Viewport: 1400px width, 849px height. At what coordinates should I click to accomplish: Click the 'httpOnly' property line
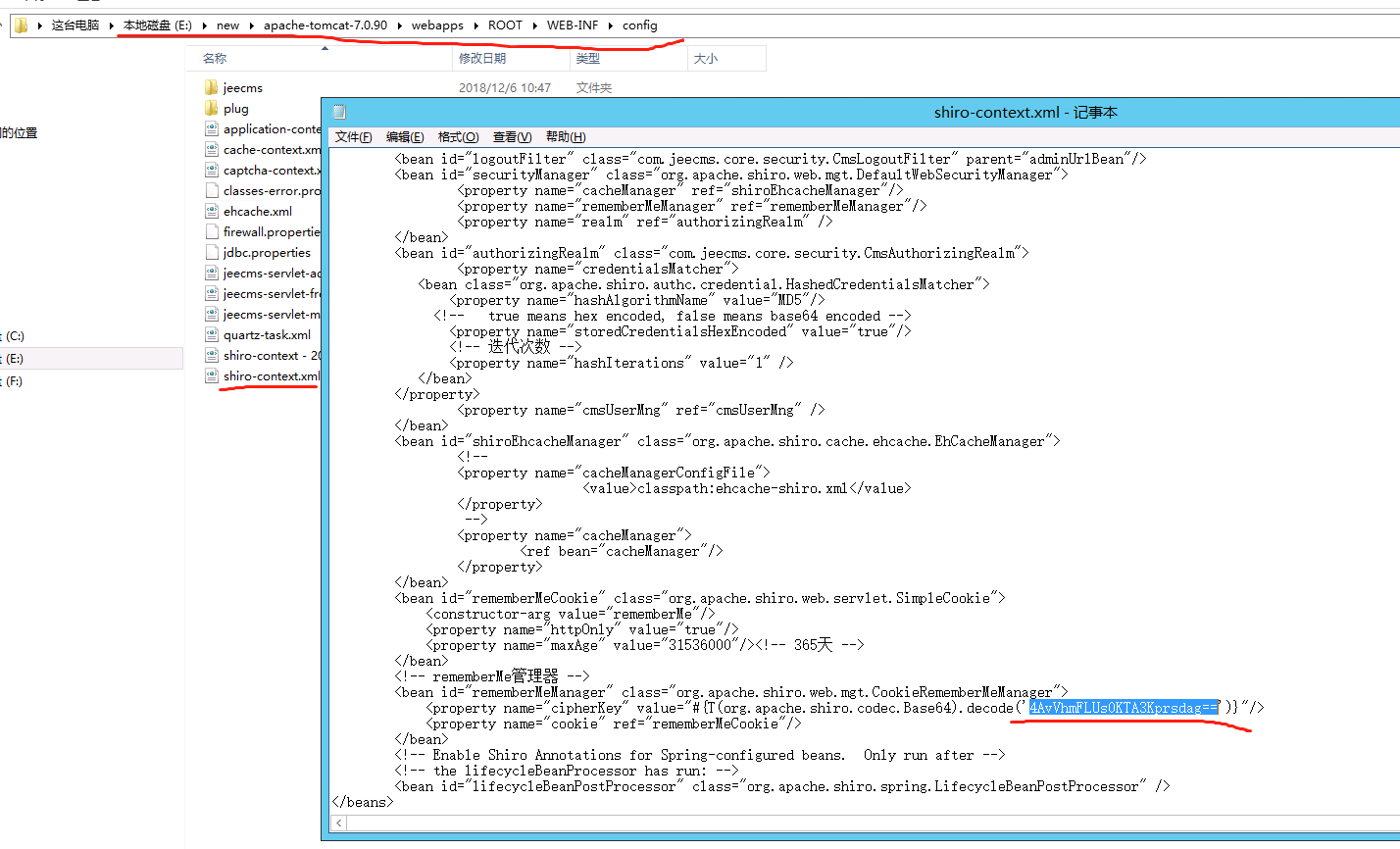[x=582, y=629]
